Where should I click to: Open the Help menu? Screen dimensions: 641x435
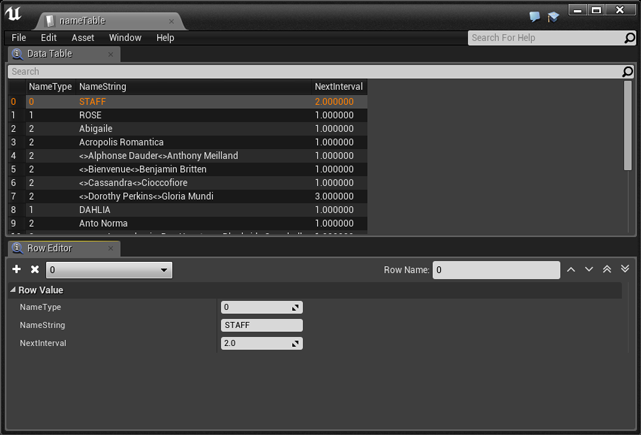click(165, 38)
